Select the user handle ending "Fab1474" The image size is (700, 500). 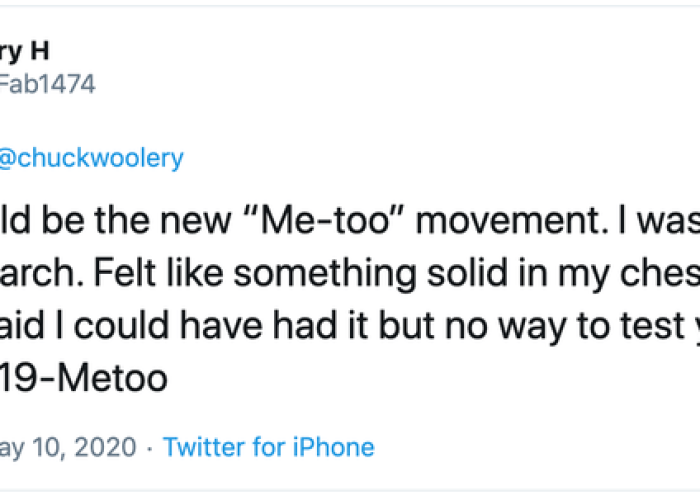pyautogui.click(x=48, y=84)
